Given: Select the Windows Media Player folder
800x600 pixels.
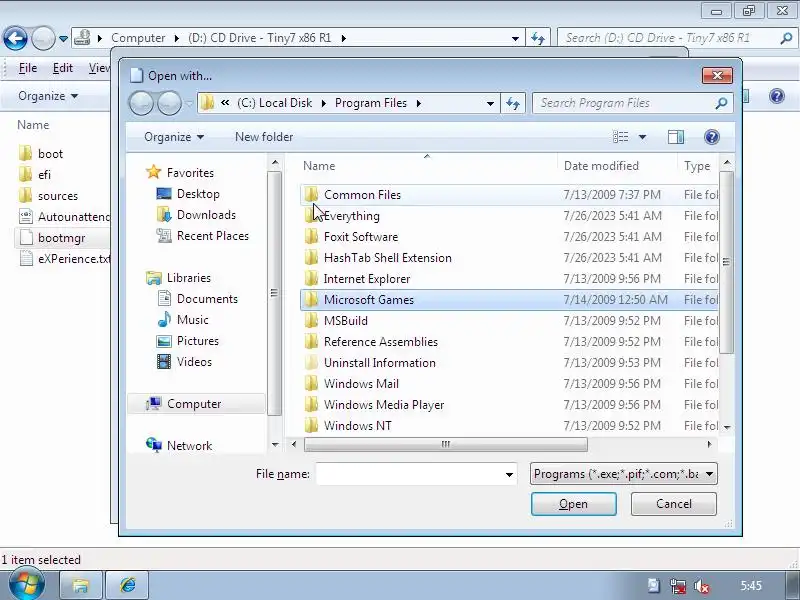Looking at the screenshot, I should click(509, 405).
